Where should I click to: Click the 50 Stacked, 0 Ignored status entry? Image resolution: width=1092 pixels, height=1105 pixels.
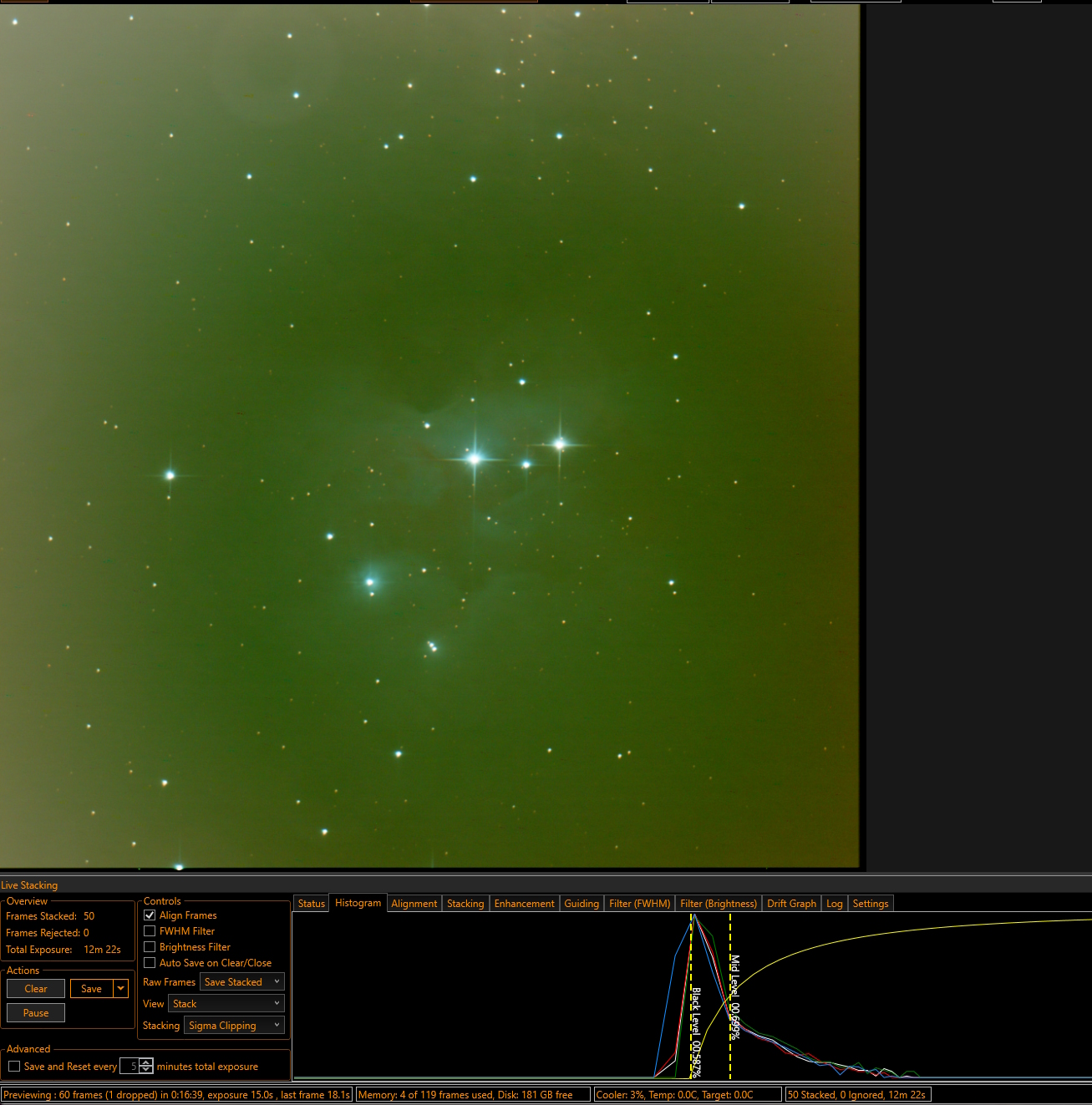(x=858, y=1095)
